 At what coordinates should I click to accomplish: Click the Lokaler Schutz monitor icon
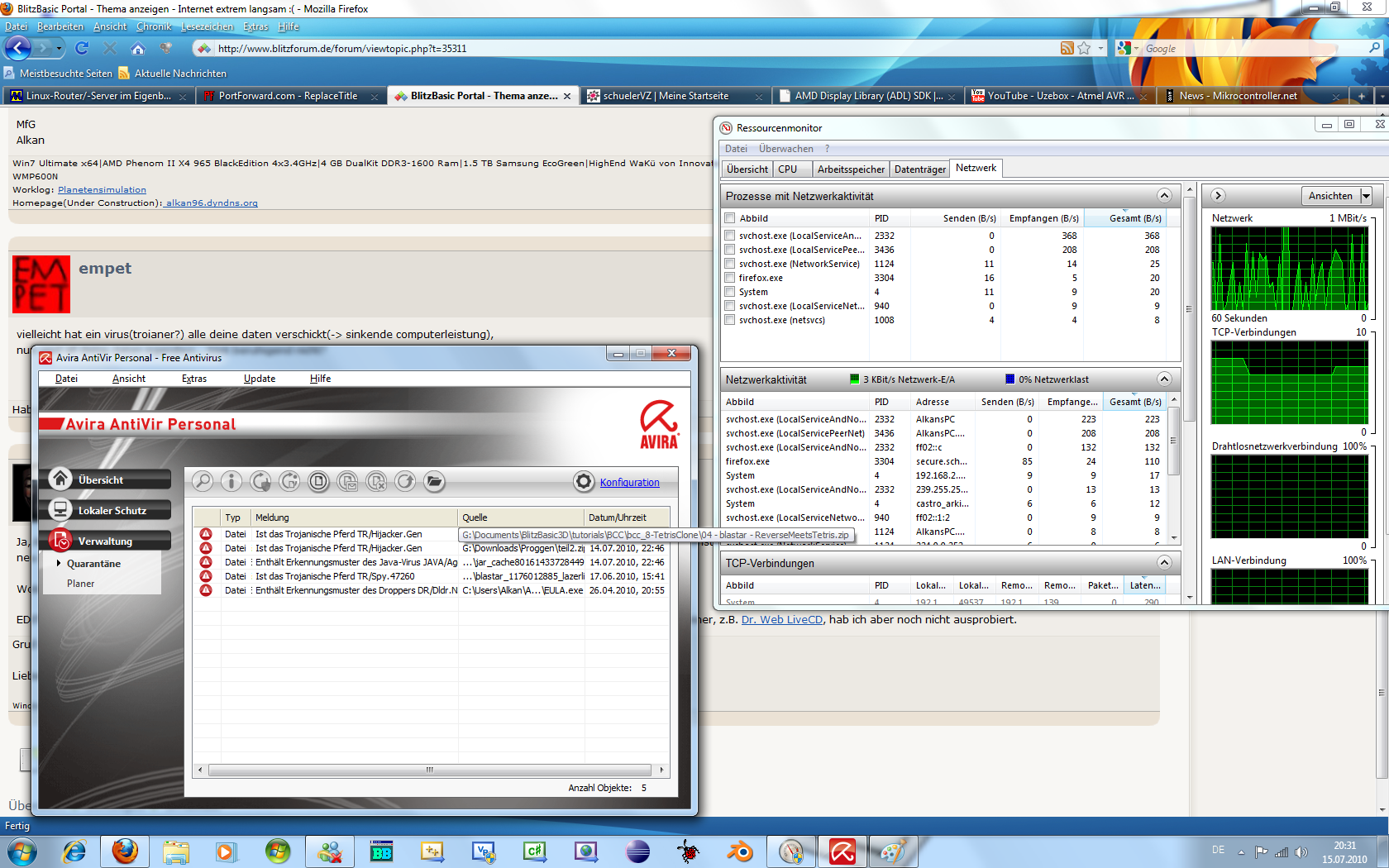60,509
